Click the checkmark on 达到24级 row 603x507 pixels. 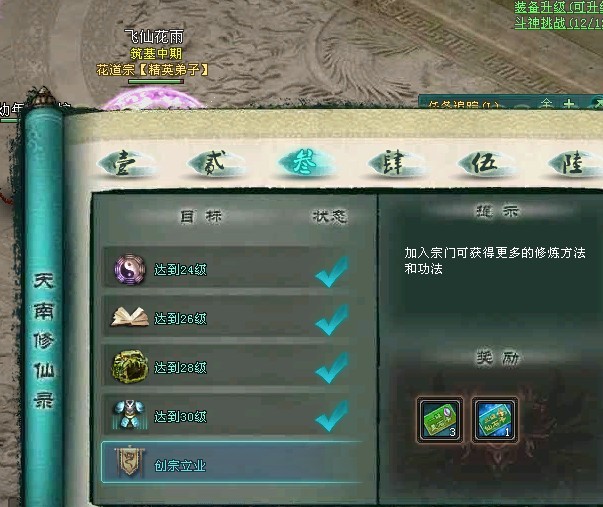[x=332, y=272]
